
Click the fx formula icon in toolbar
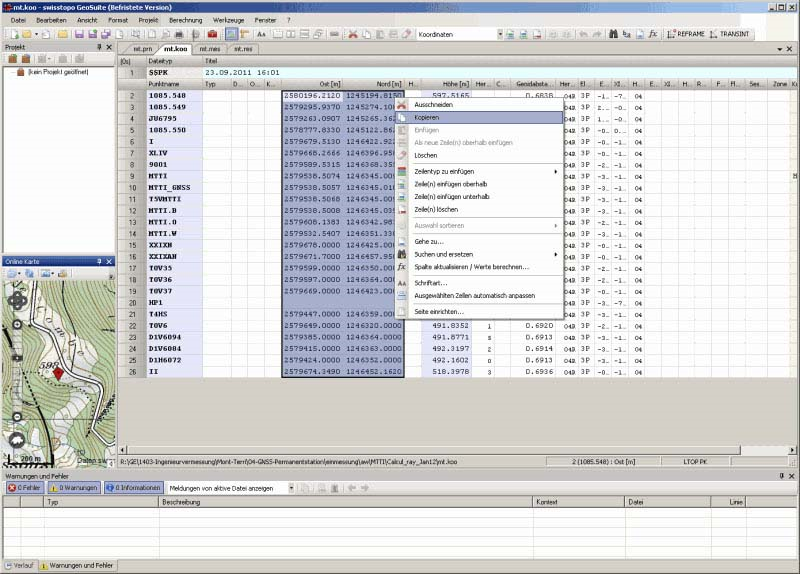(653, 34)
